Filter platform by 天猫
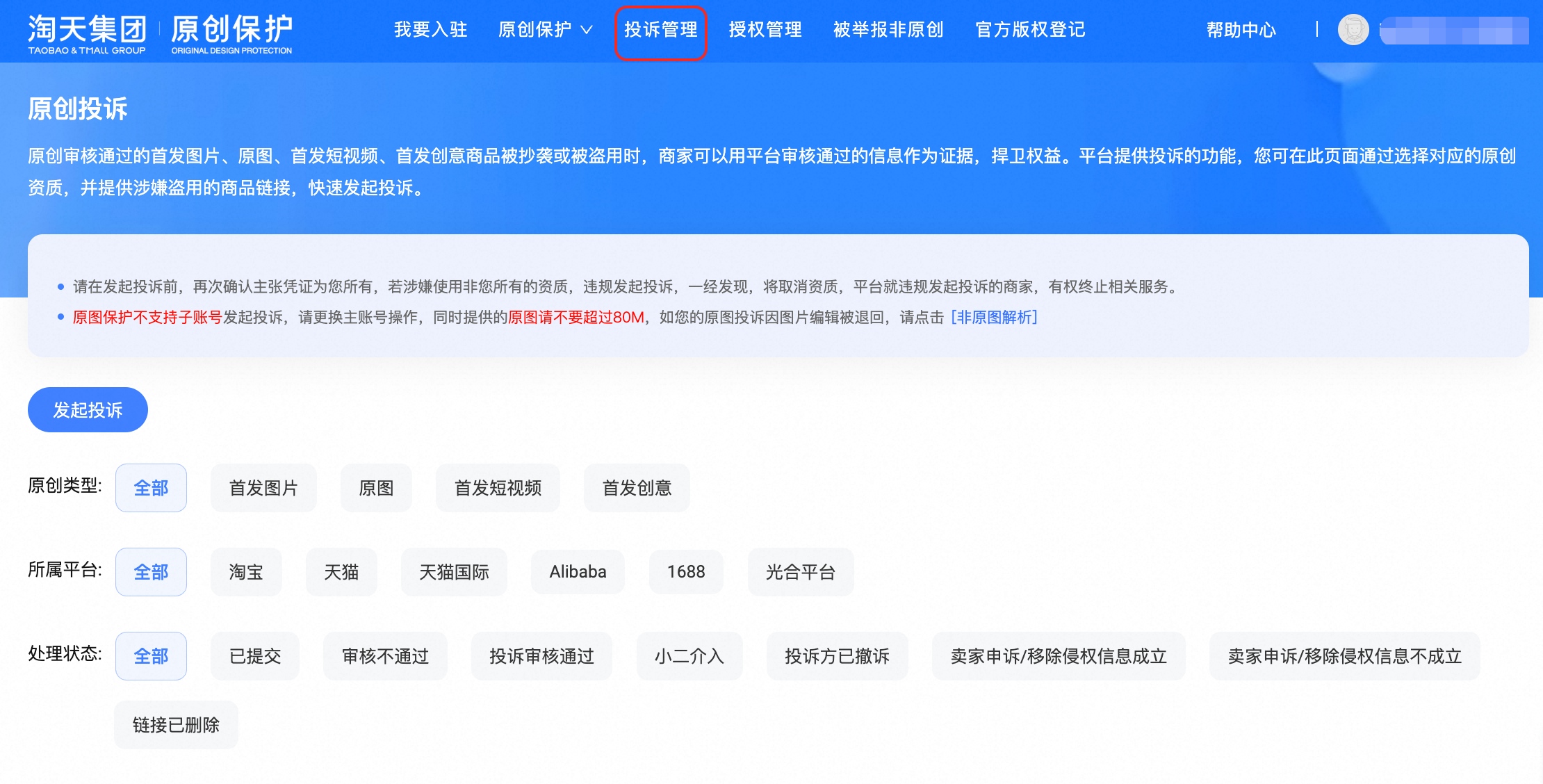Image resolution: width=1543 pixels, height=784 pixels. (x=341, y=572)
